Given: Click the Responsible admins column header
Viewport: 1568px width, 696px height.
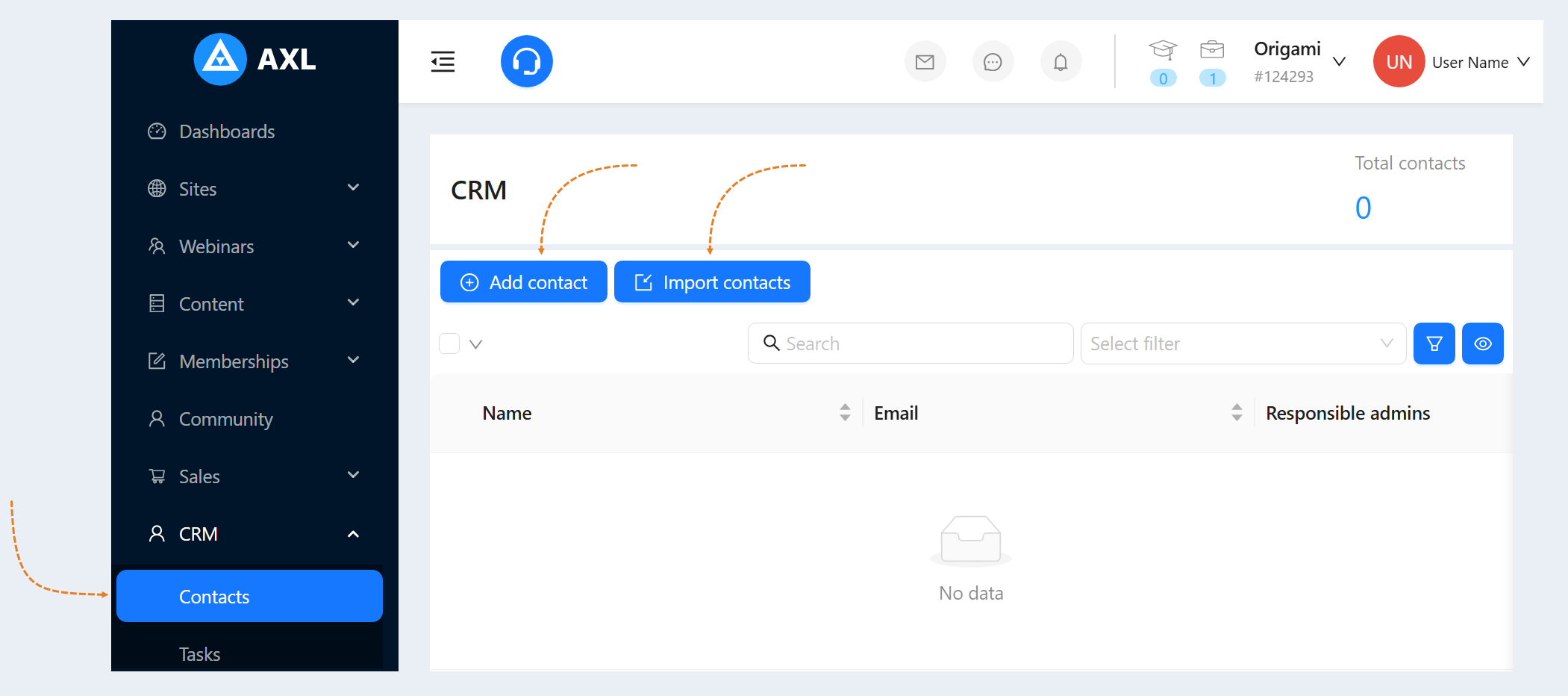Looking at the screenshot, I should [x=1348, y=413].
